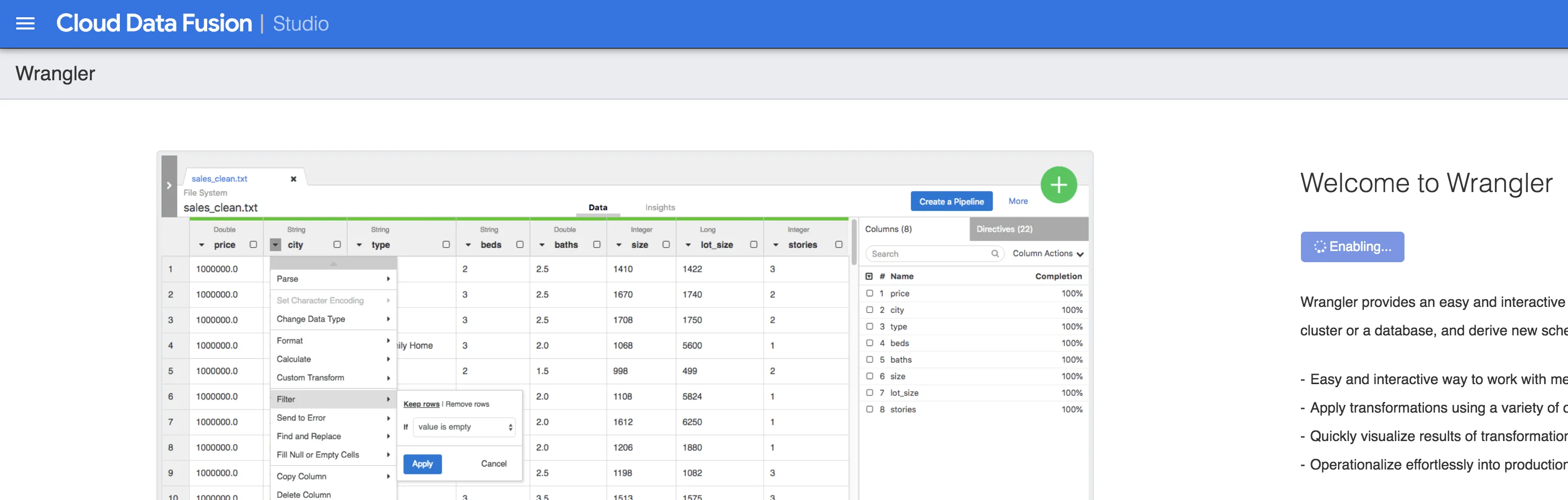
Task: Cancel the filter popup
Action: [x=494, y=464]
